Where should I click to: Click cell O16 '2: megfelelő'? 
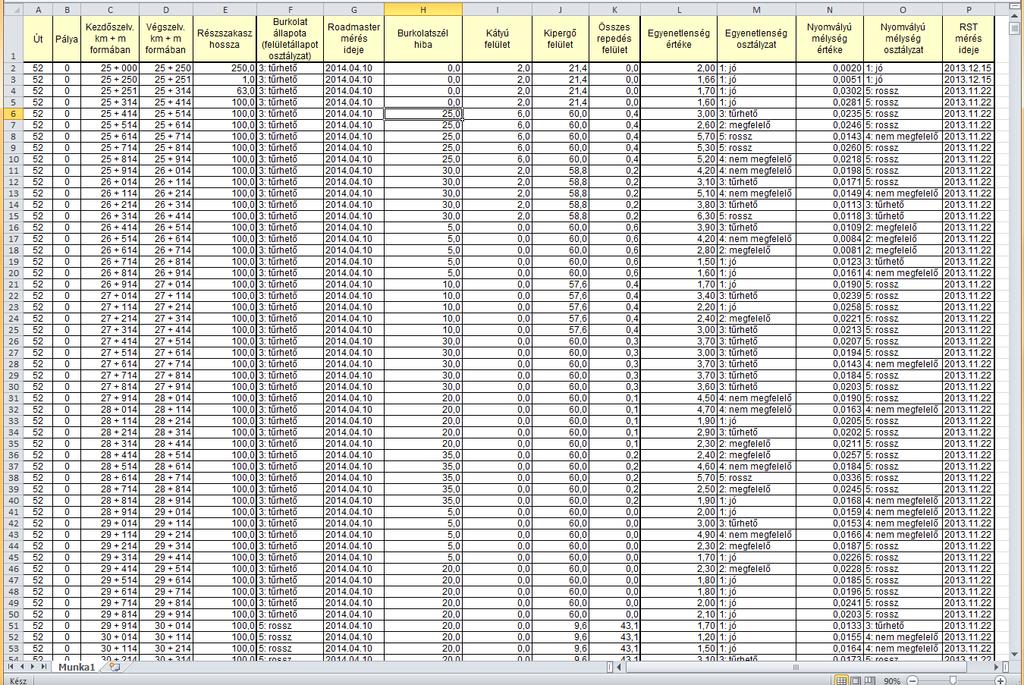(x=903, y=227)
